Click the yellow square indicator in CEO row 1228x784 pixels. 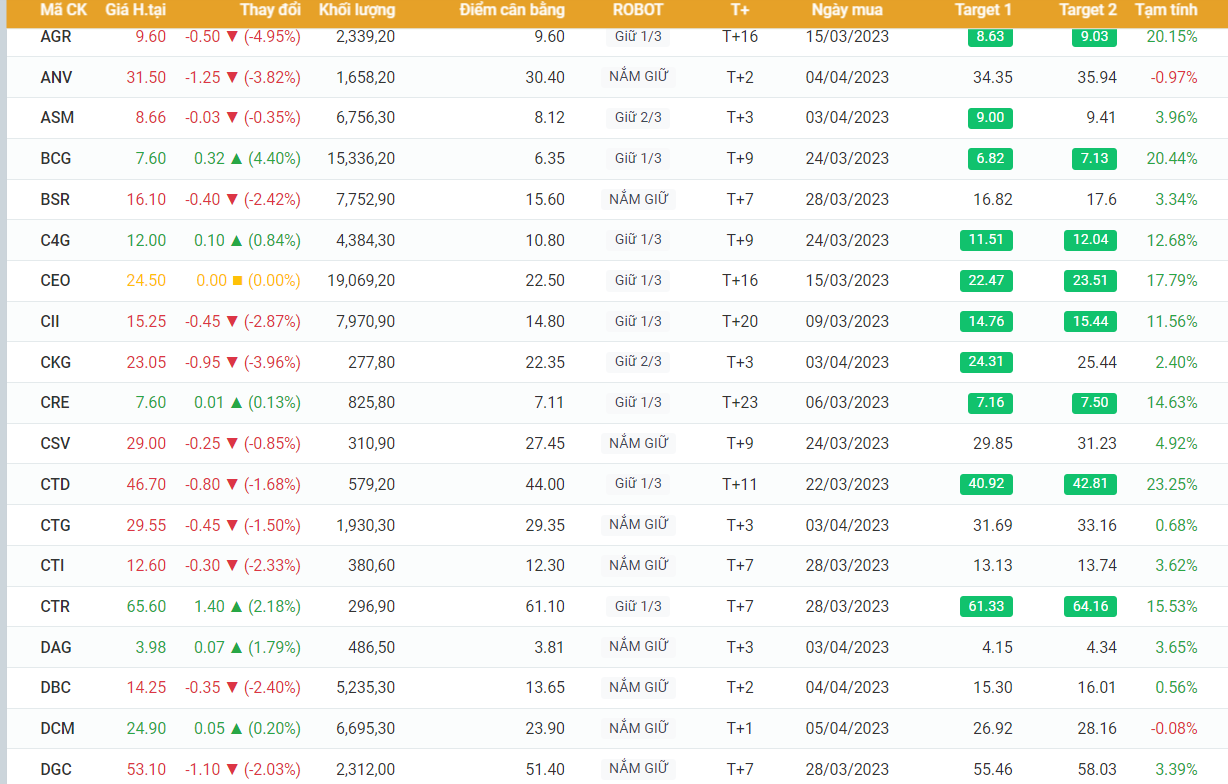[x=237, y=281]
